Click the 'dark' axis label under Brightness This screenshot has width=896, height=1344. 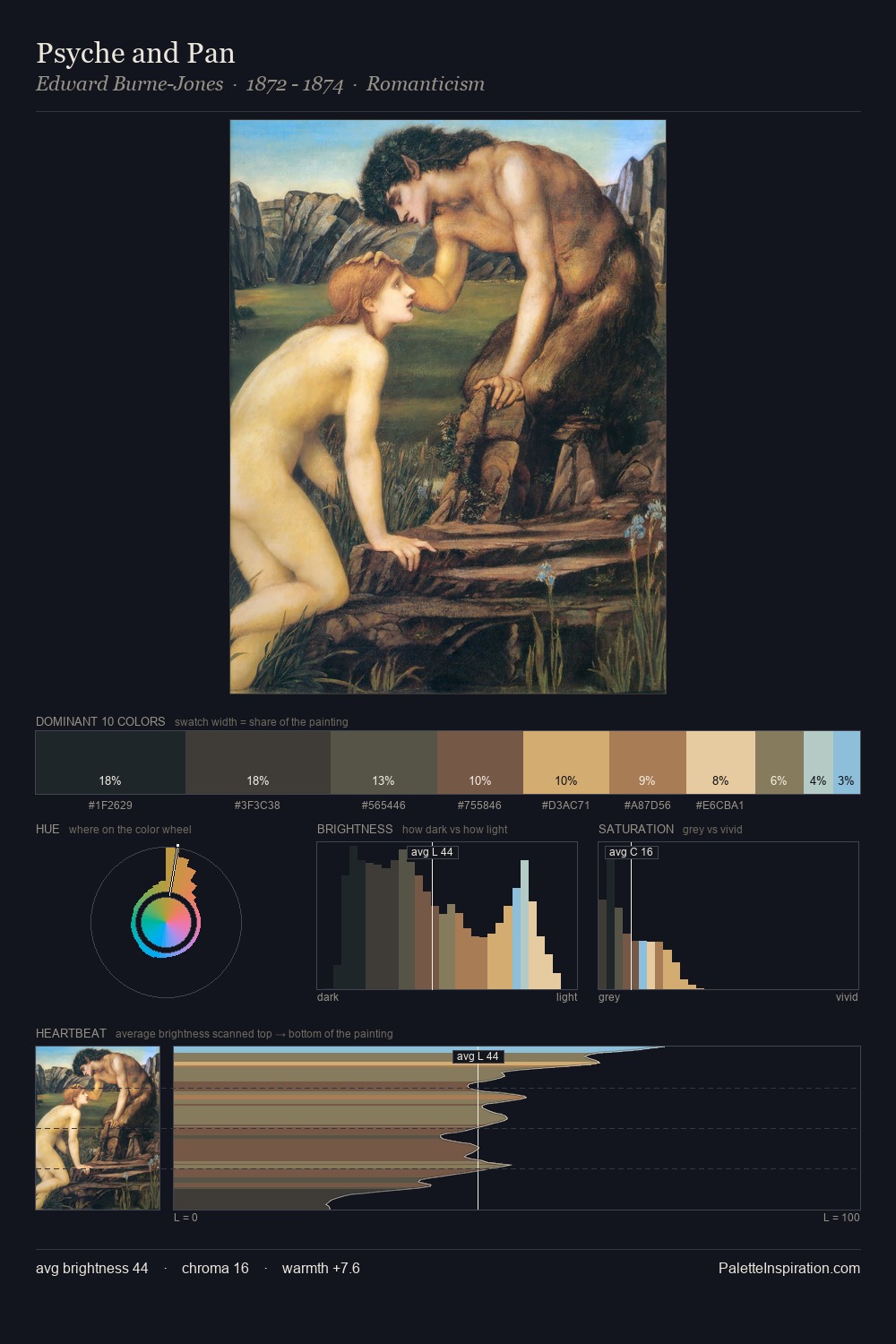328,996
